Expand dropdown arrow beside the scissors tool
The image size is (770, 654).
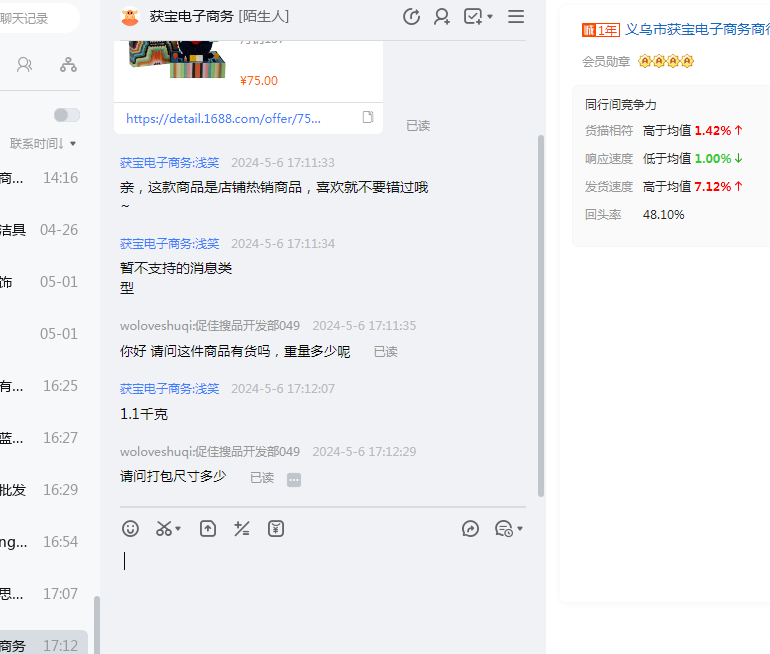pyautogui.click(x=179, y=529)
